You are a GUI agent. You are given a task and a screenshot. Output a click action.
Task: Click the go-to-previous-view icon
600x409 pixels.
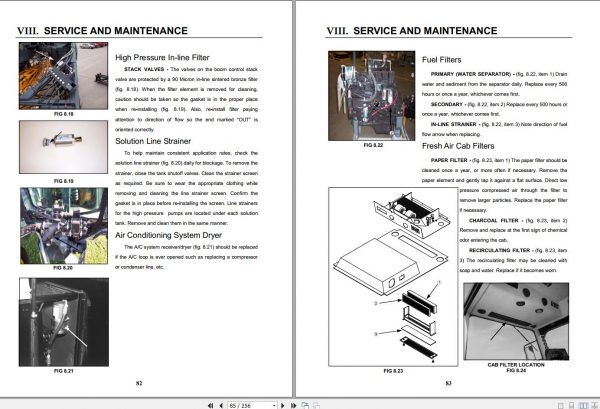(x=305, y=406)
